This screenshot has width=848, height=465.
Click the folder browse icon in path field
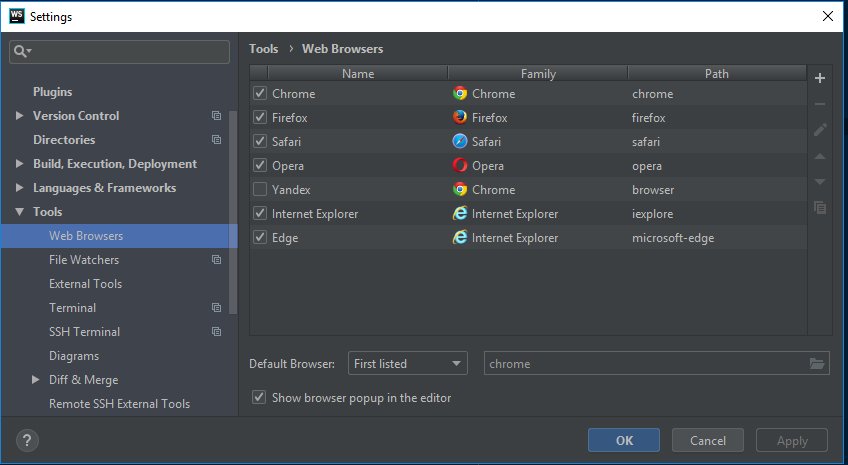tap(817, 363)
